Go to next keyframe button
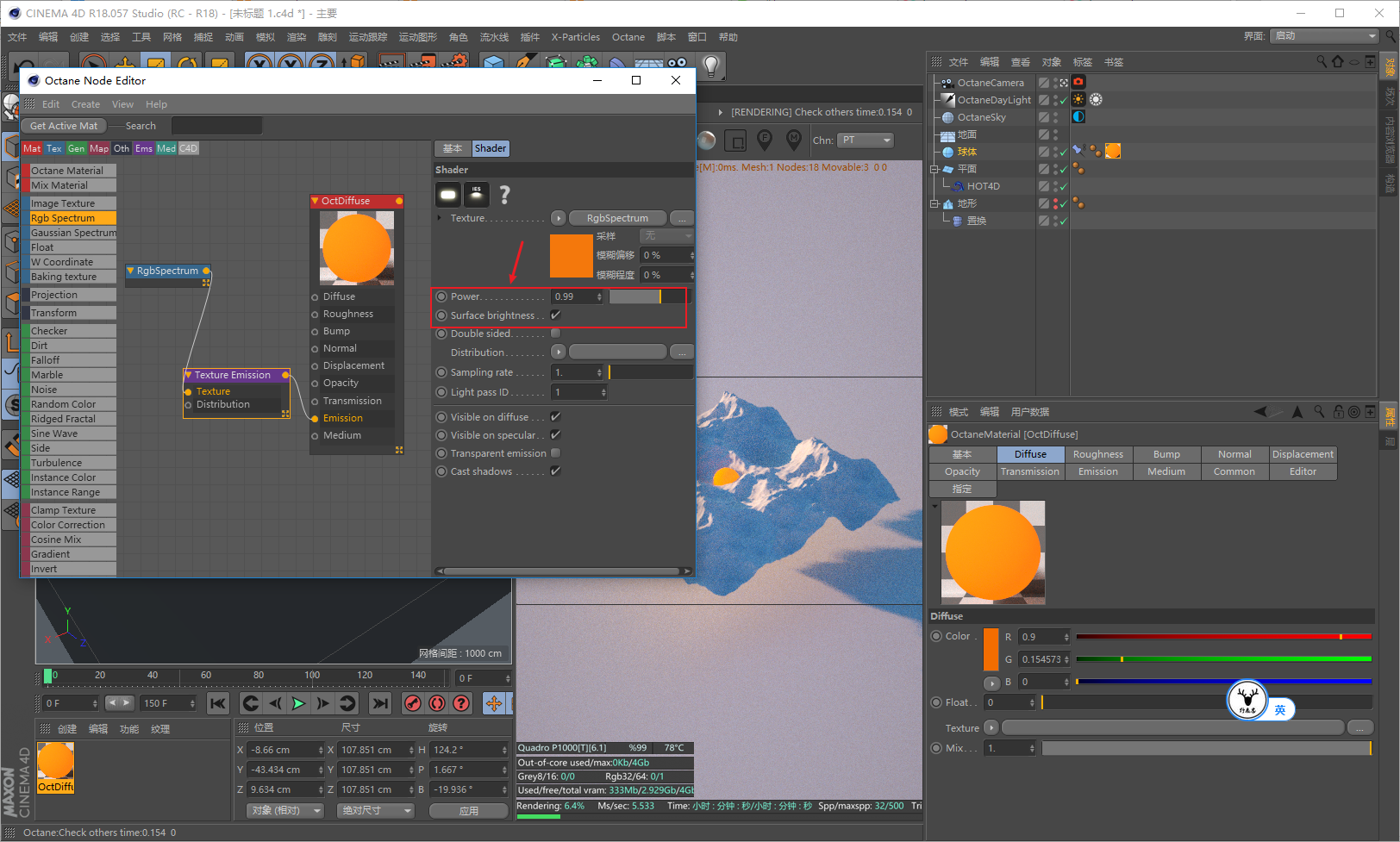The height and width of the screenshot is (842, 1400). pos(347,703)
